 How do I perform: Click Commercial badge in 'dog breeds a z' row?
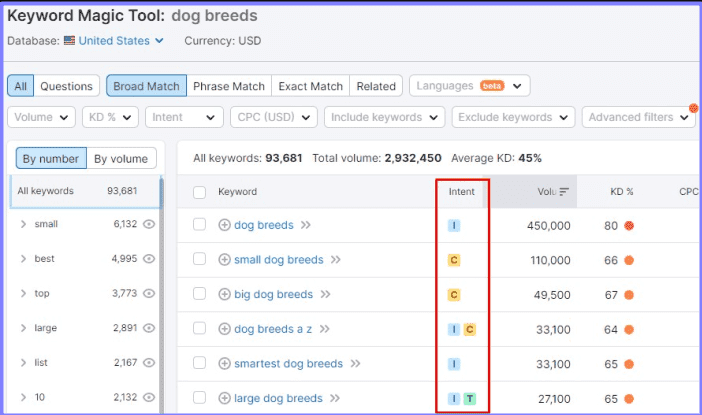point(470,329)
